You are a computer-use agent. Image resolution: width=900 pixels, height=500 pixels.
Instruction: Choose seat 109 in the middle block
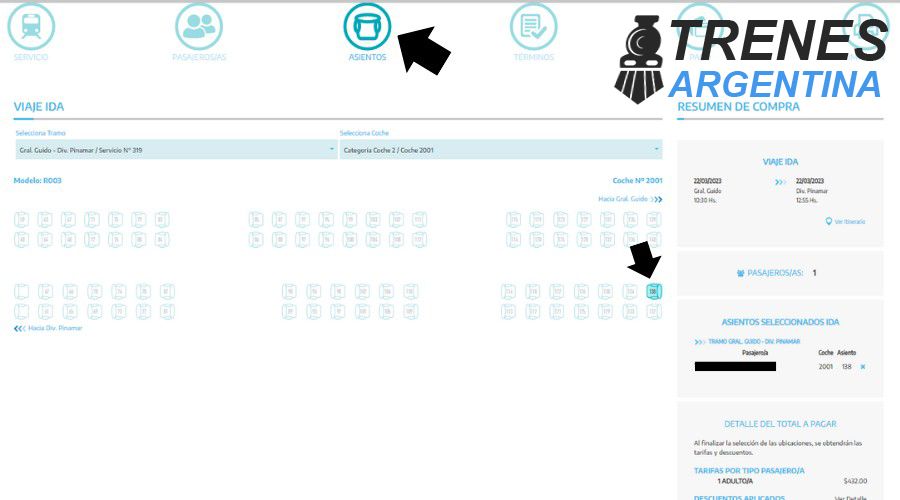[410, 312]
